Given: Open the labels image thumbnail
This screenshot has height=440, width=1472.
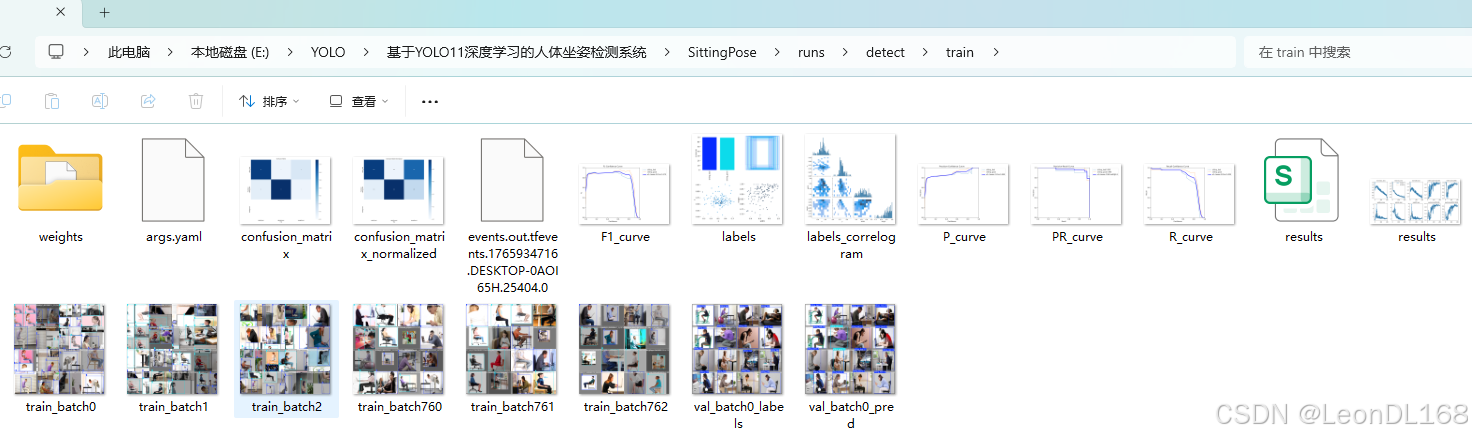Looking at the screenshot, I should pyautogui.click(x=738, y=179).
